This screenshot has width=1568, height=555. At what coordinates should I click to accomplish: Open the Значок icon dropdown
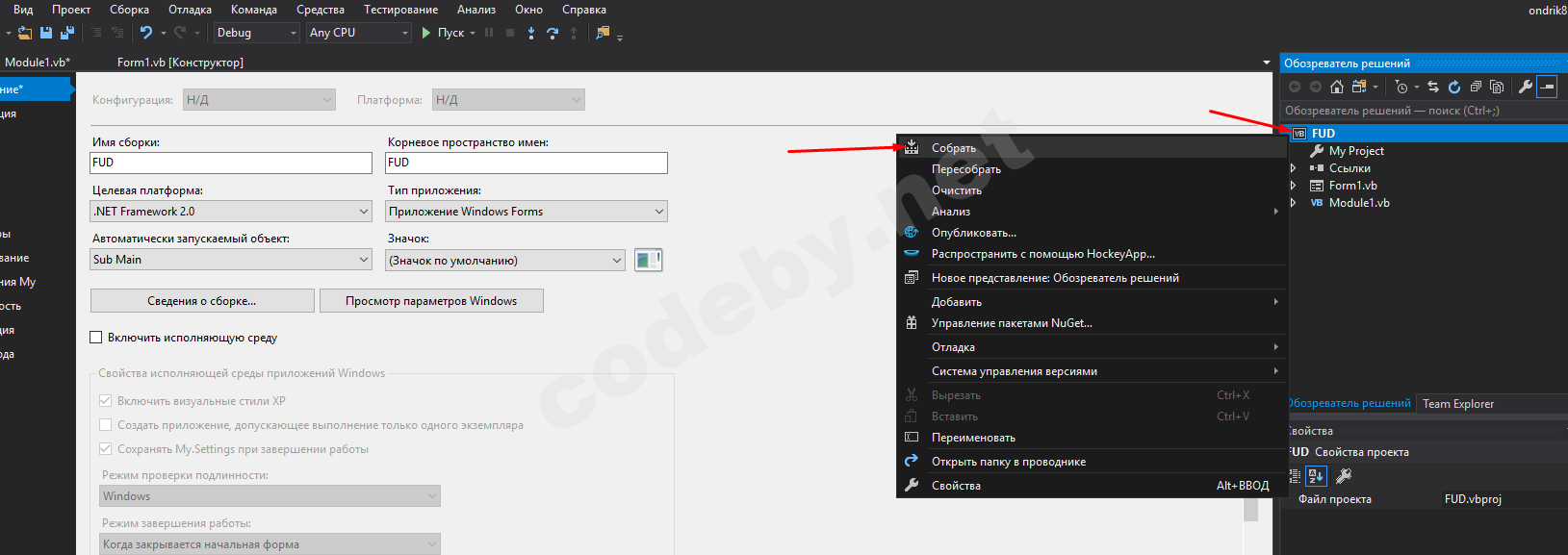point(505,260)
